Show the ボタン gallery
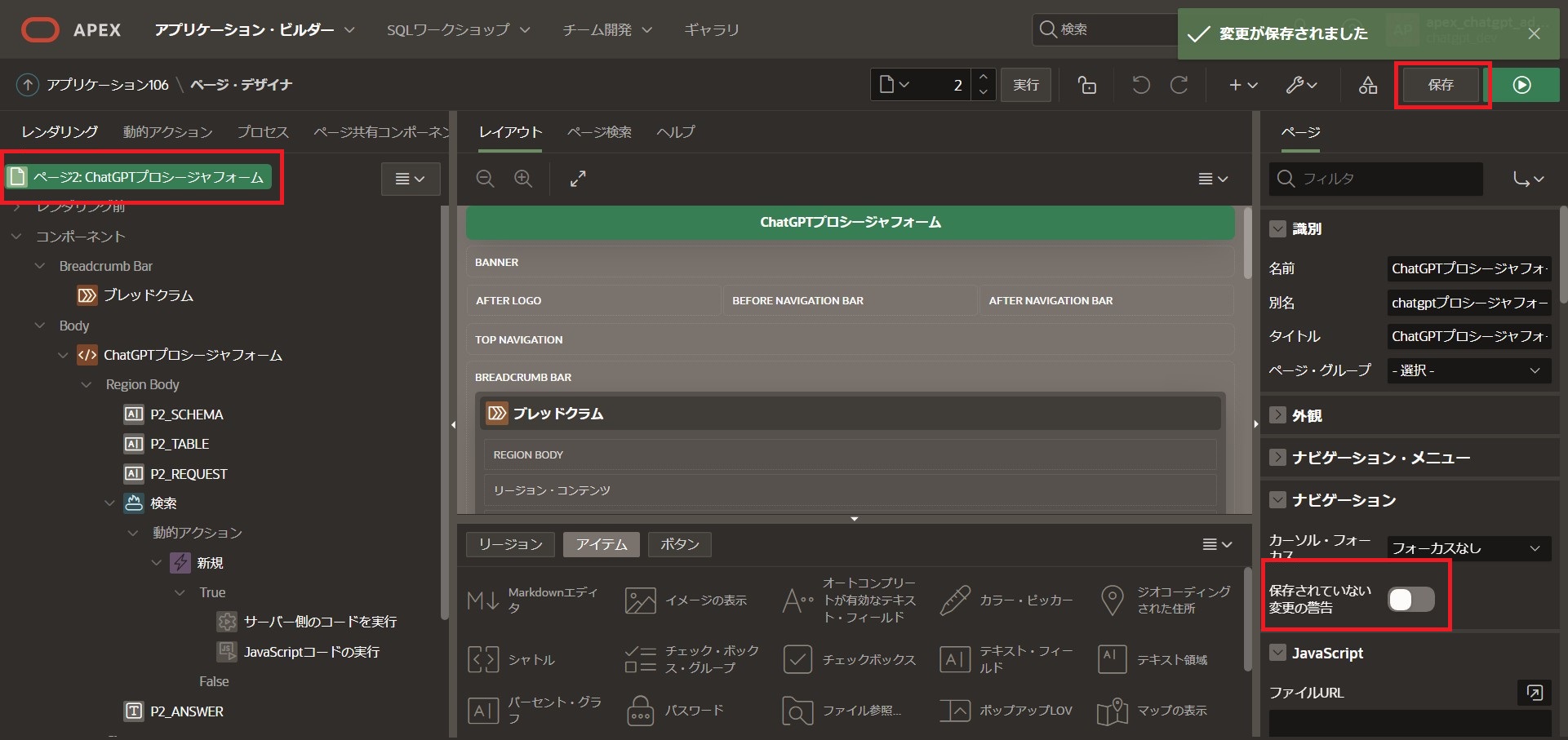The image size is (1568, 740). click(679, 544)
